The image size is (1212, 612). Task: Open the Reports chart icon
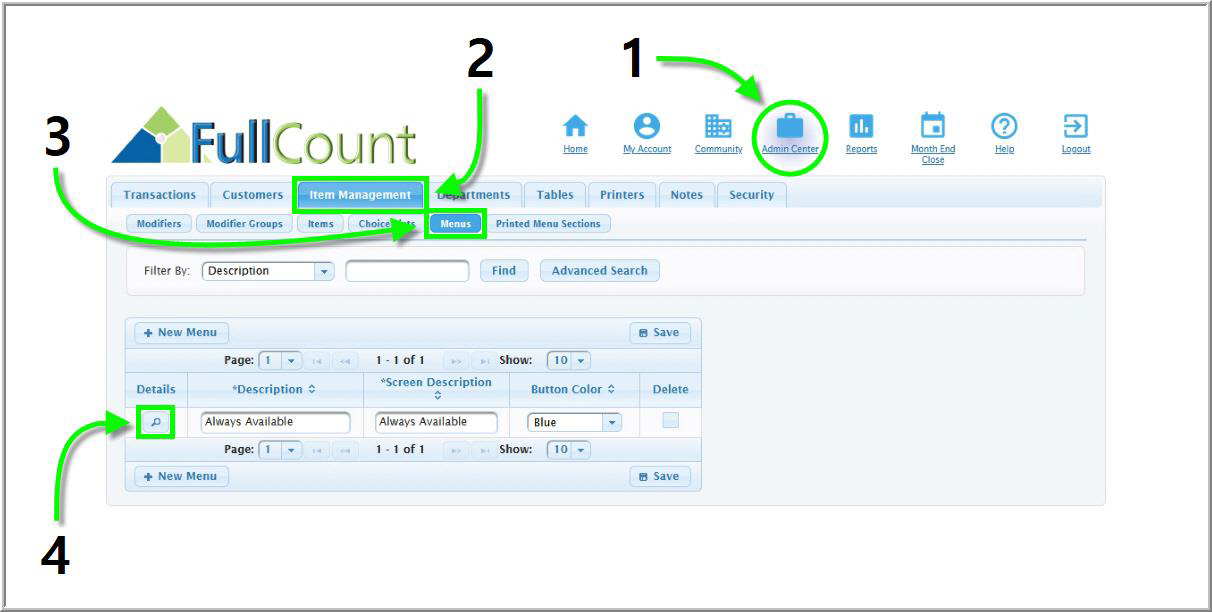[861, 126]
